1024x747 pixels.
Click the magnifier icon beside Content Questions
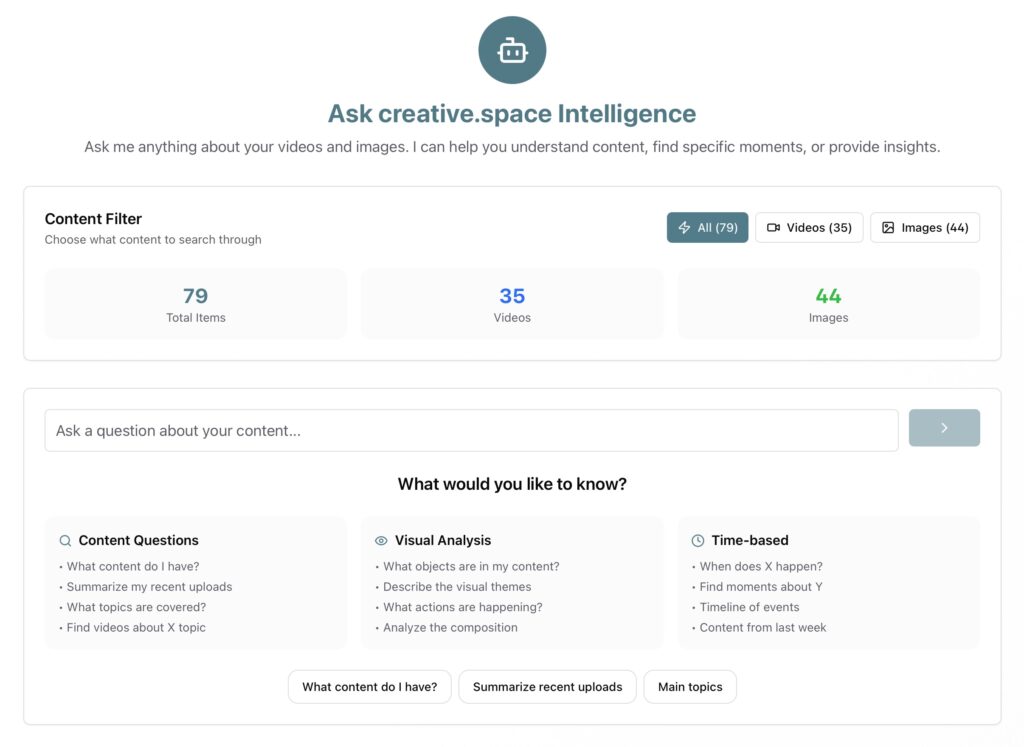tap(65, 541)
